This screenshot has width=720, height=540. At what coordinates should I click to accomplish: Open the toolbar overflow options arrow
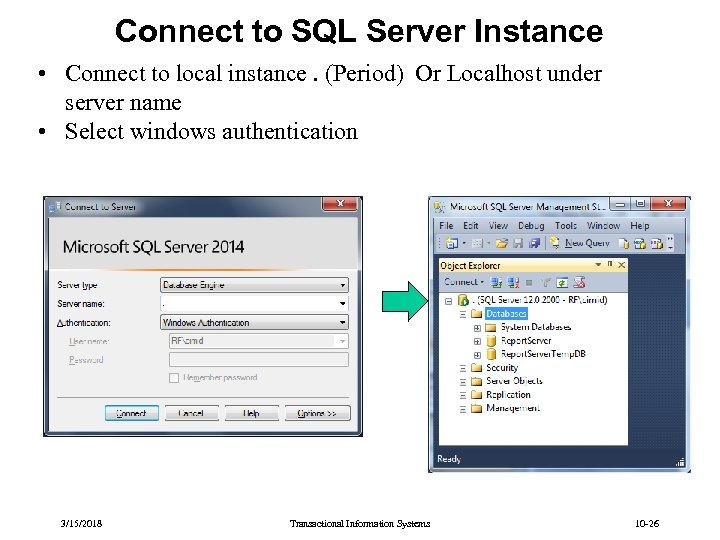[670, 243]
